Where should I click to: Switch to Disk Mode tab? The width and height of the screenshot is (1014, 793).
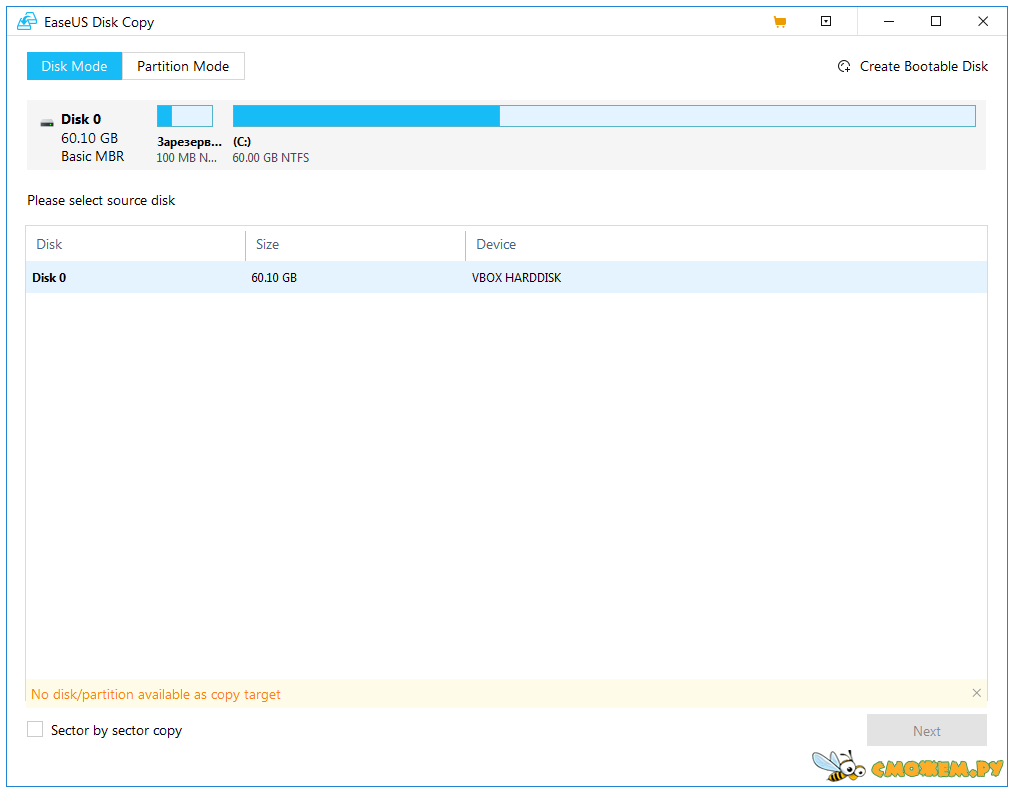74,66
